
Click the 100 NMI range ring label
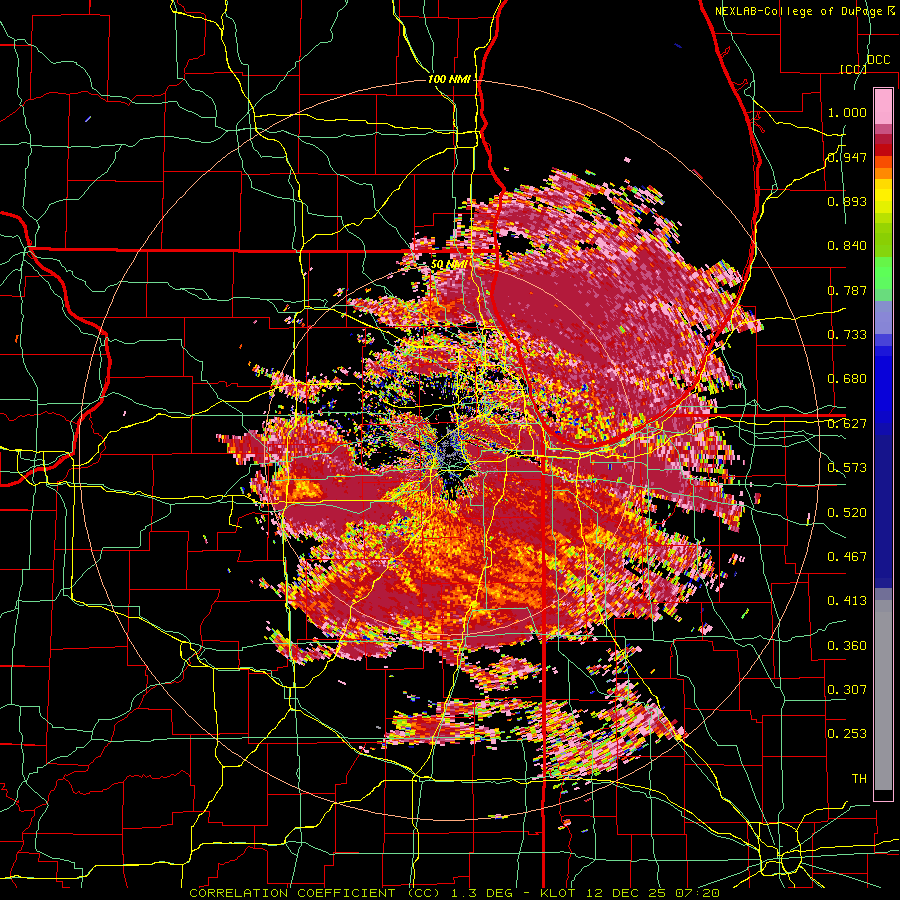(x=449, y=79)
